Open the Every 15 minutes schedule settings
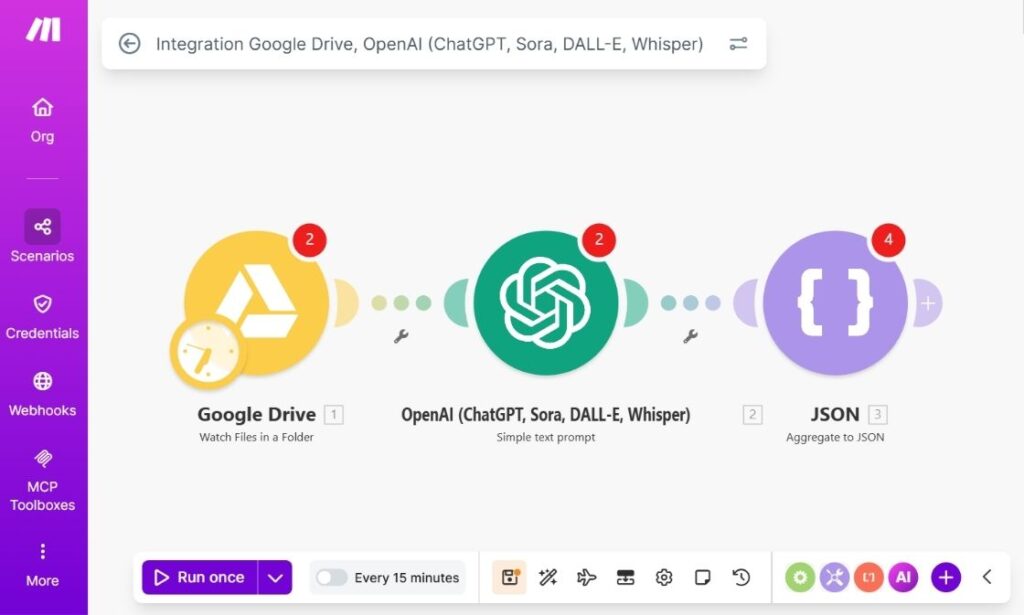The width and height of the screenshot is (1024, 615). (x=407, y=578)
